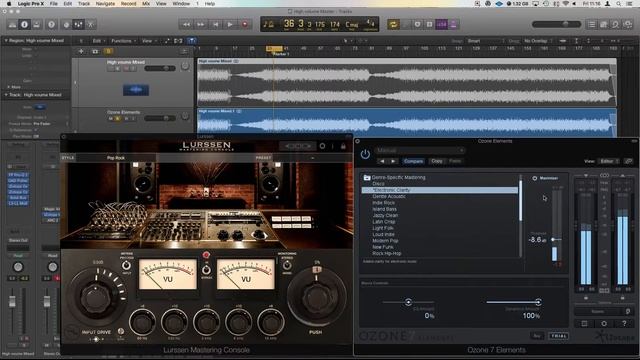Open the Track menu
Viewport: 640px width, 360px height.
84,4
